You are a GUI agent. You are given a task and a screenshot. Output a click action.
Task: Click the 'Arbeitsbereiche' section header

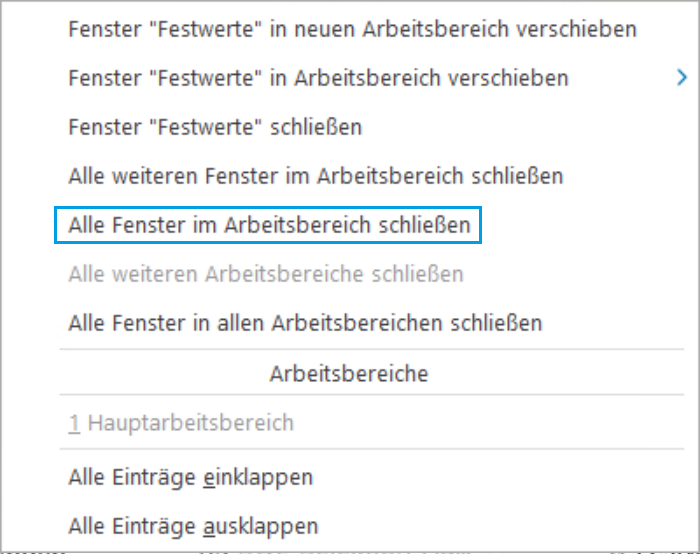pos(349,374)
